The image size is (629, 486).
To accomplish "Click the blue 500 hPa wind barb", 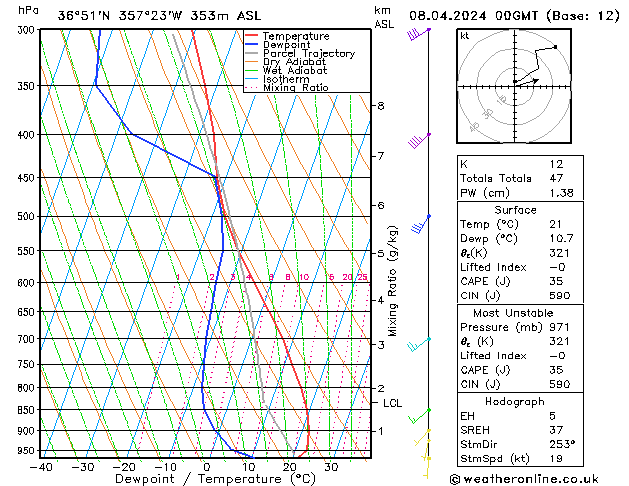I will pyautogui.click(x=420, y=224).
